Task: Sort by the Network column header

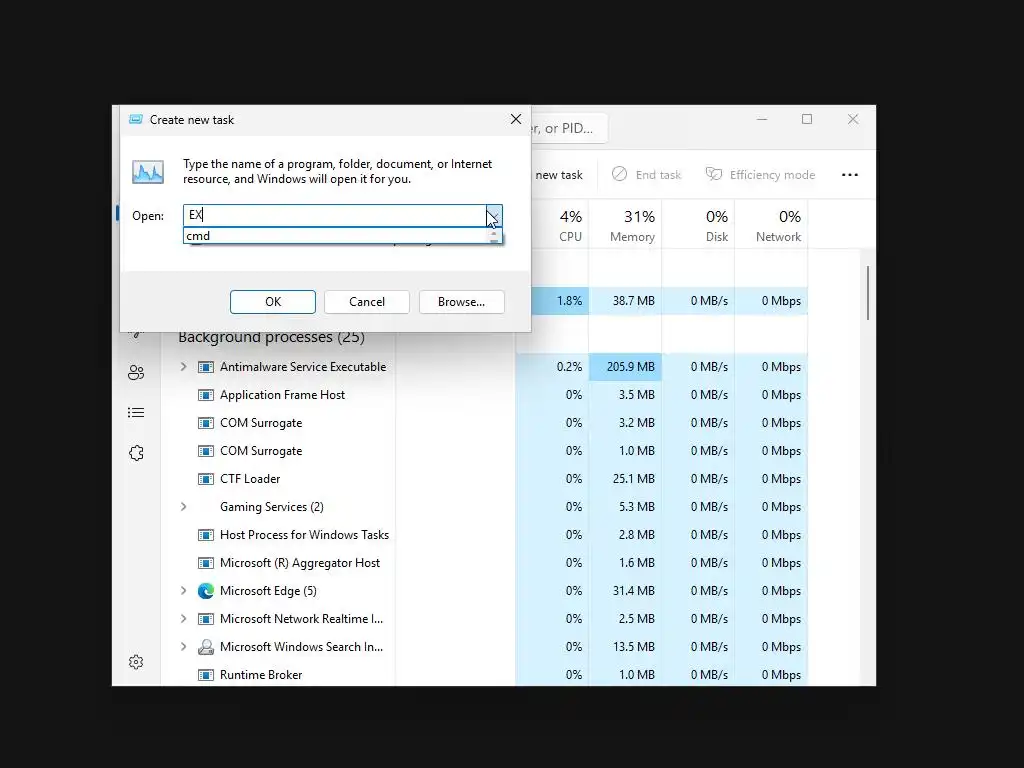Action: pos(771,225)
